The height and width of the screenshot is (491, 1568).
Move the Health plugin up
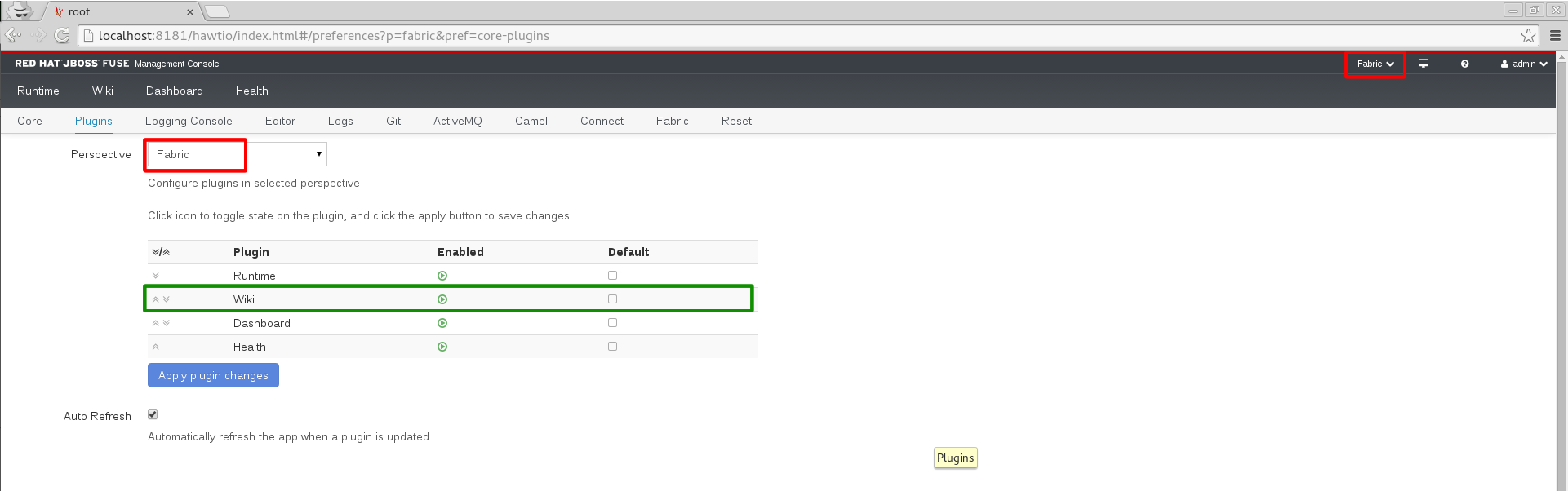pos(156,347)
